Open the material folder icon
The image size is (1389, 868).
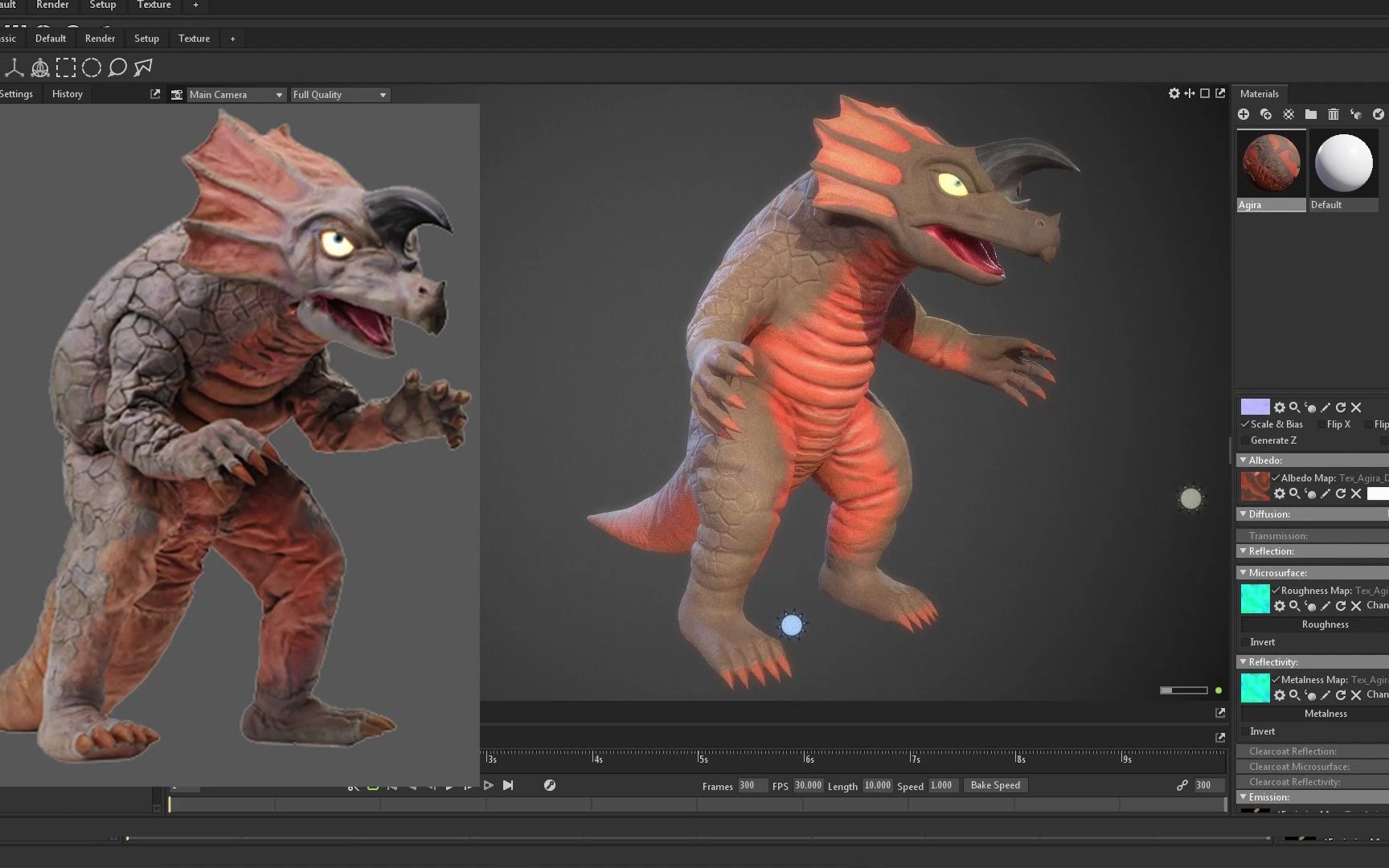pos(1311,115)
